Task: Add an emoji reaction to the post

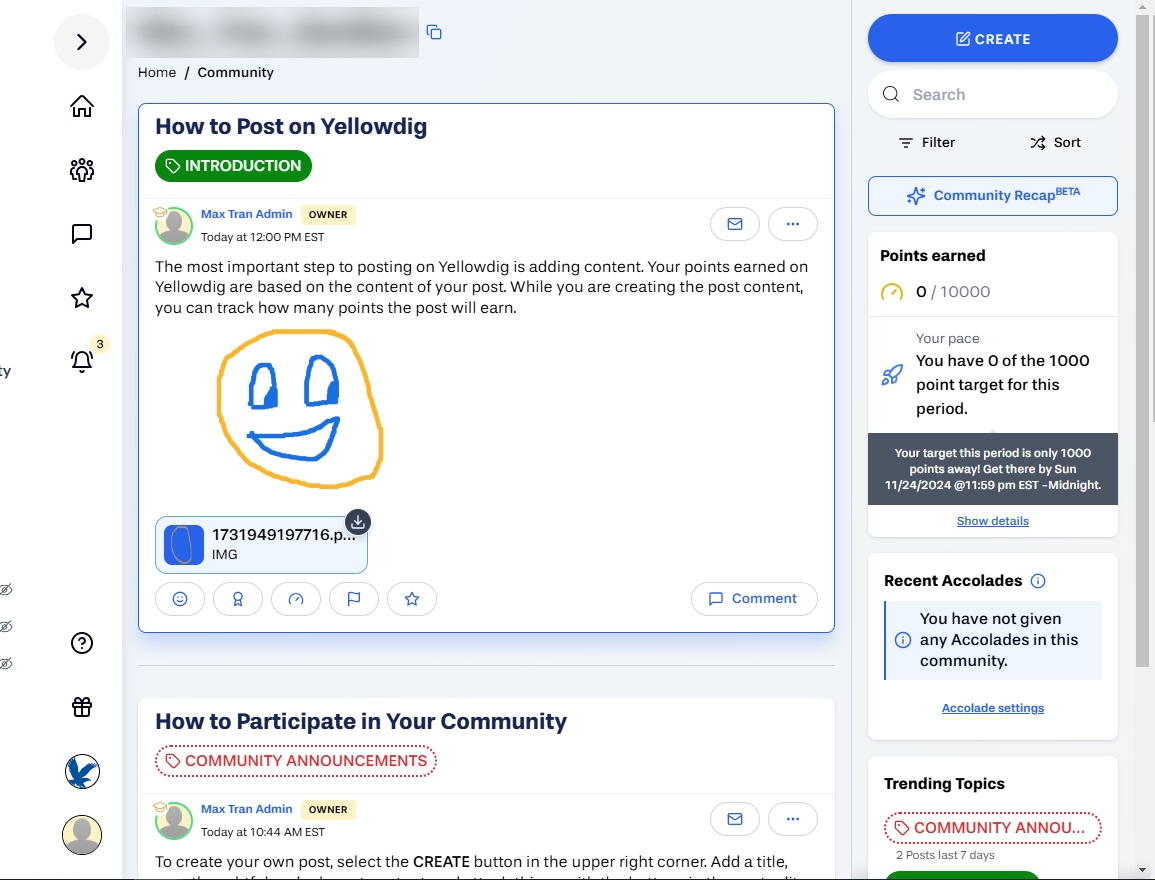Action: 180,599
